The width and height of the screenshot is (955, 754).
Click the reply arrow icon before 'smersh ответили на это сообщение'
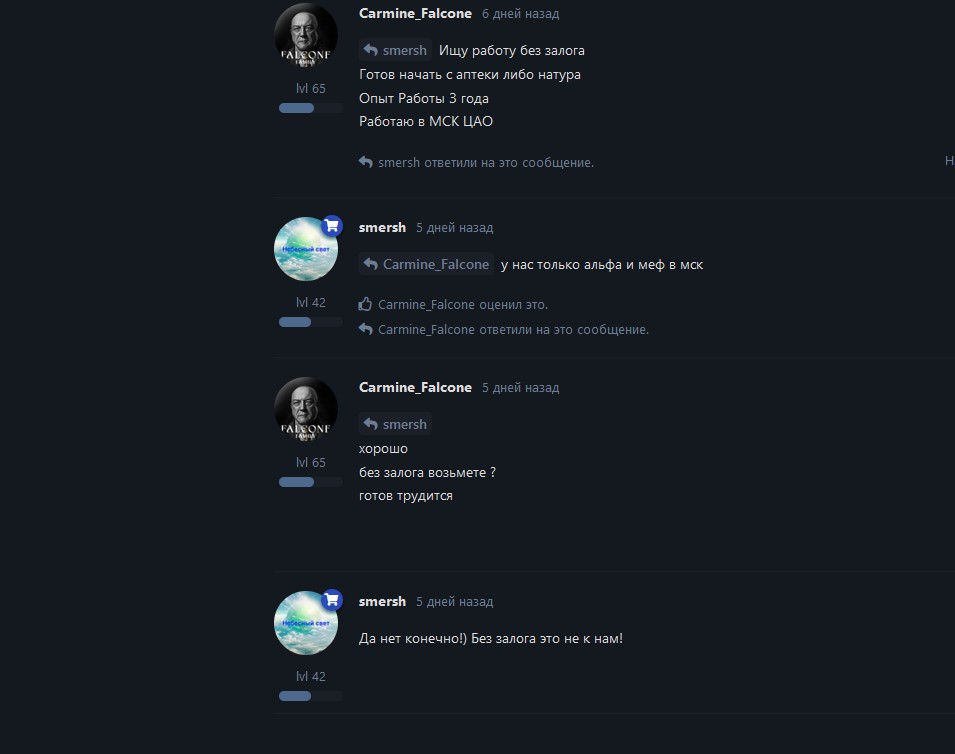[365, 162]
